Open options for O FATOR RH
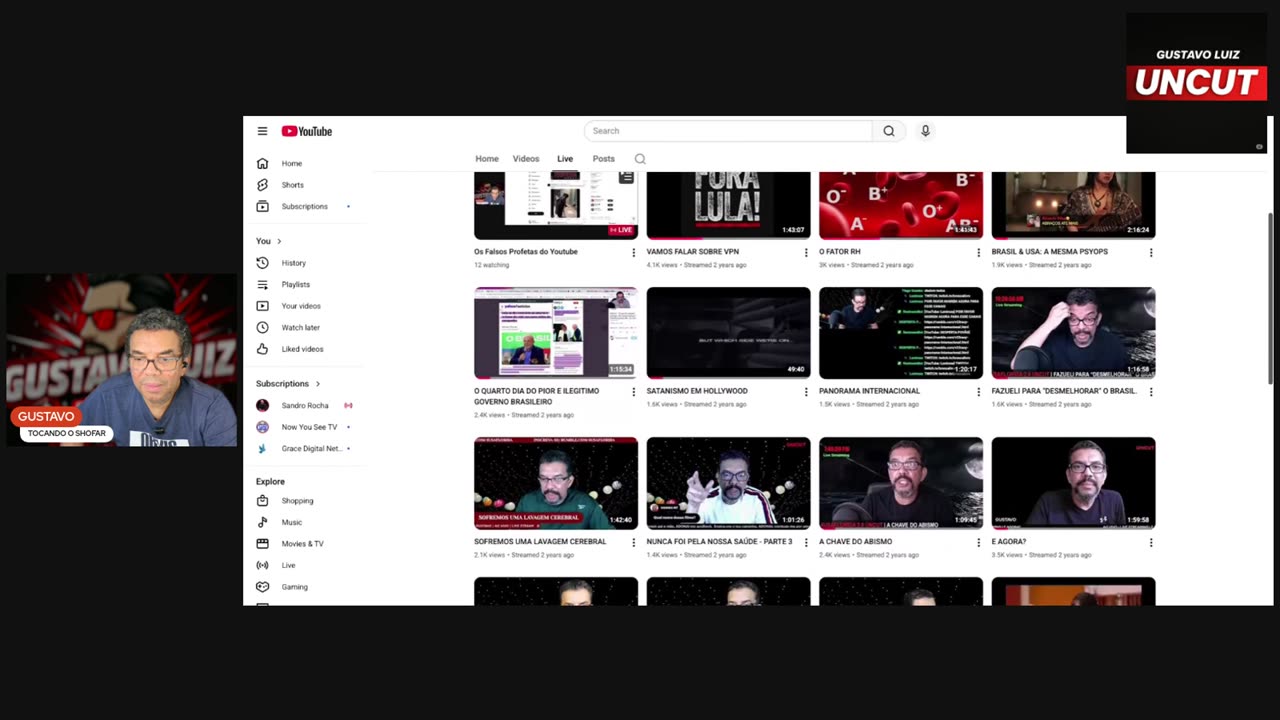The height and width of the screenshot is (720, 1280). (978, 253)
